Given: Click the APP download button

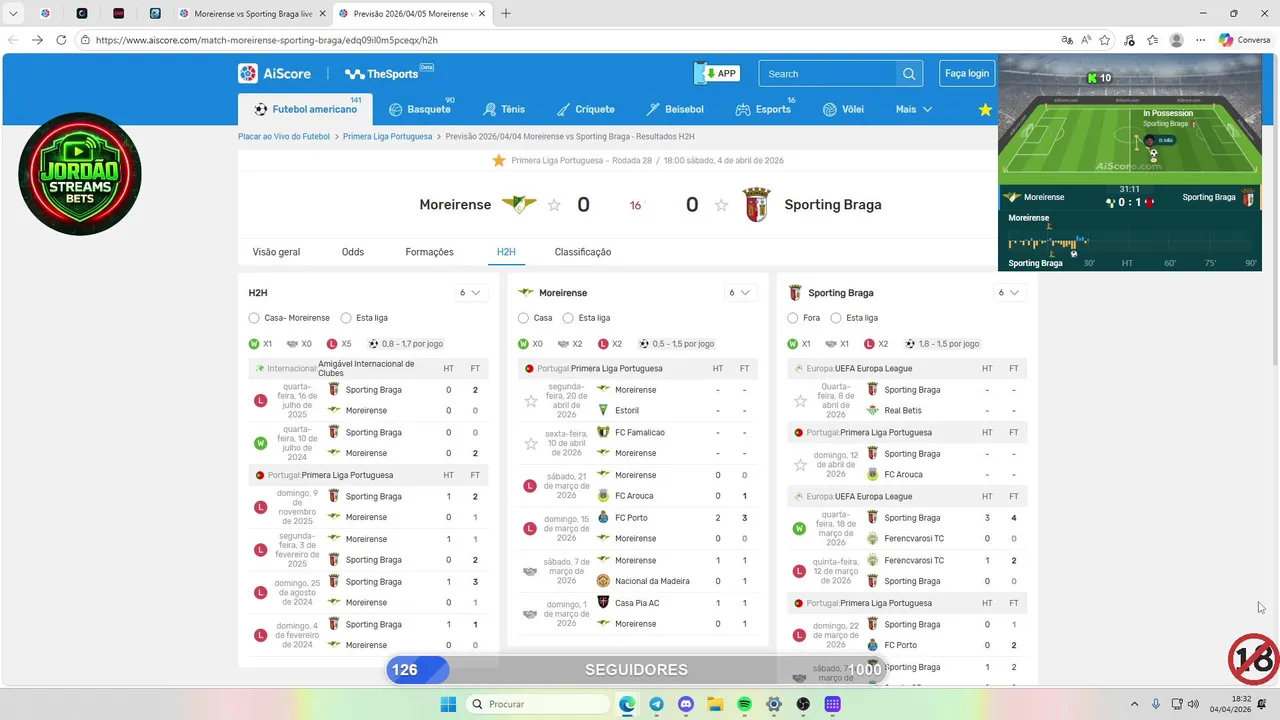Looking at the screenshot, I should click(716, 73).
